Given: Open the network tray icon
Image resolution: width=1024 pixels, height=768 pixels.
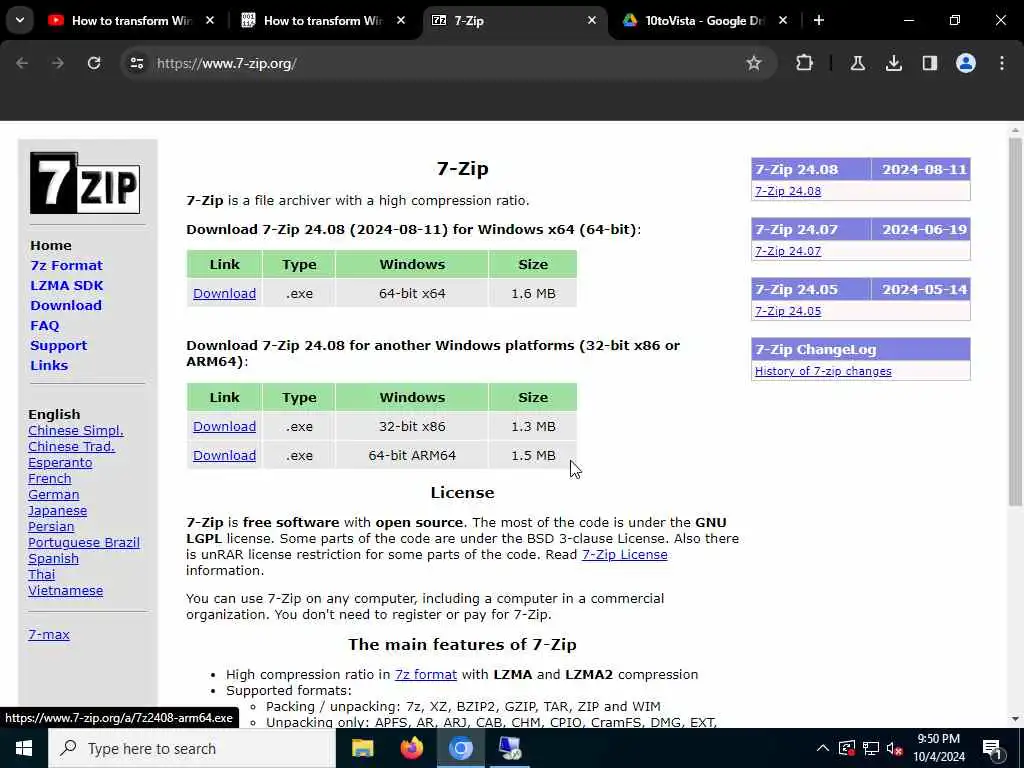Looking at the screenshot, I should (x=871, y=748).
